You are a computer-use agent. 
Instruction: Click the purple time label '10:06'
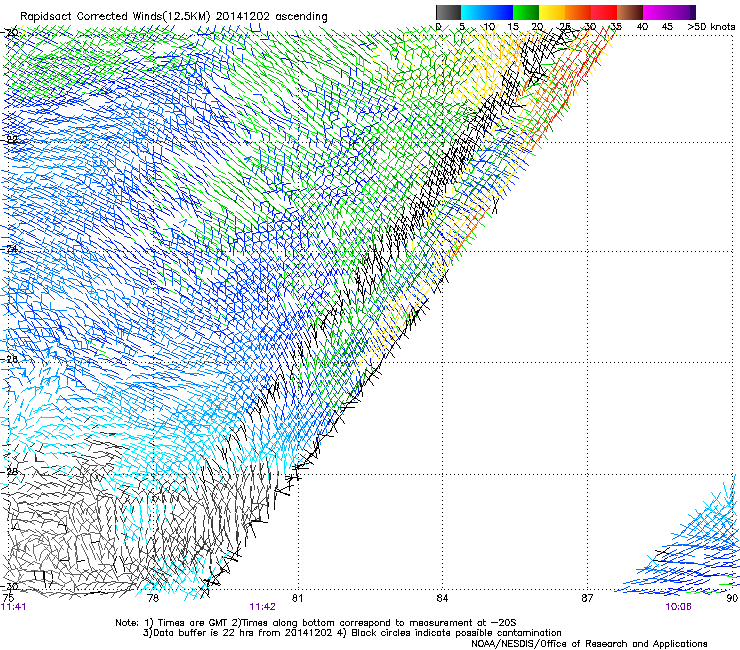point(678,607)
